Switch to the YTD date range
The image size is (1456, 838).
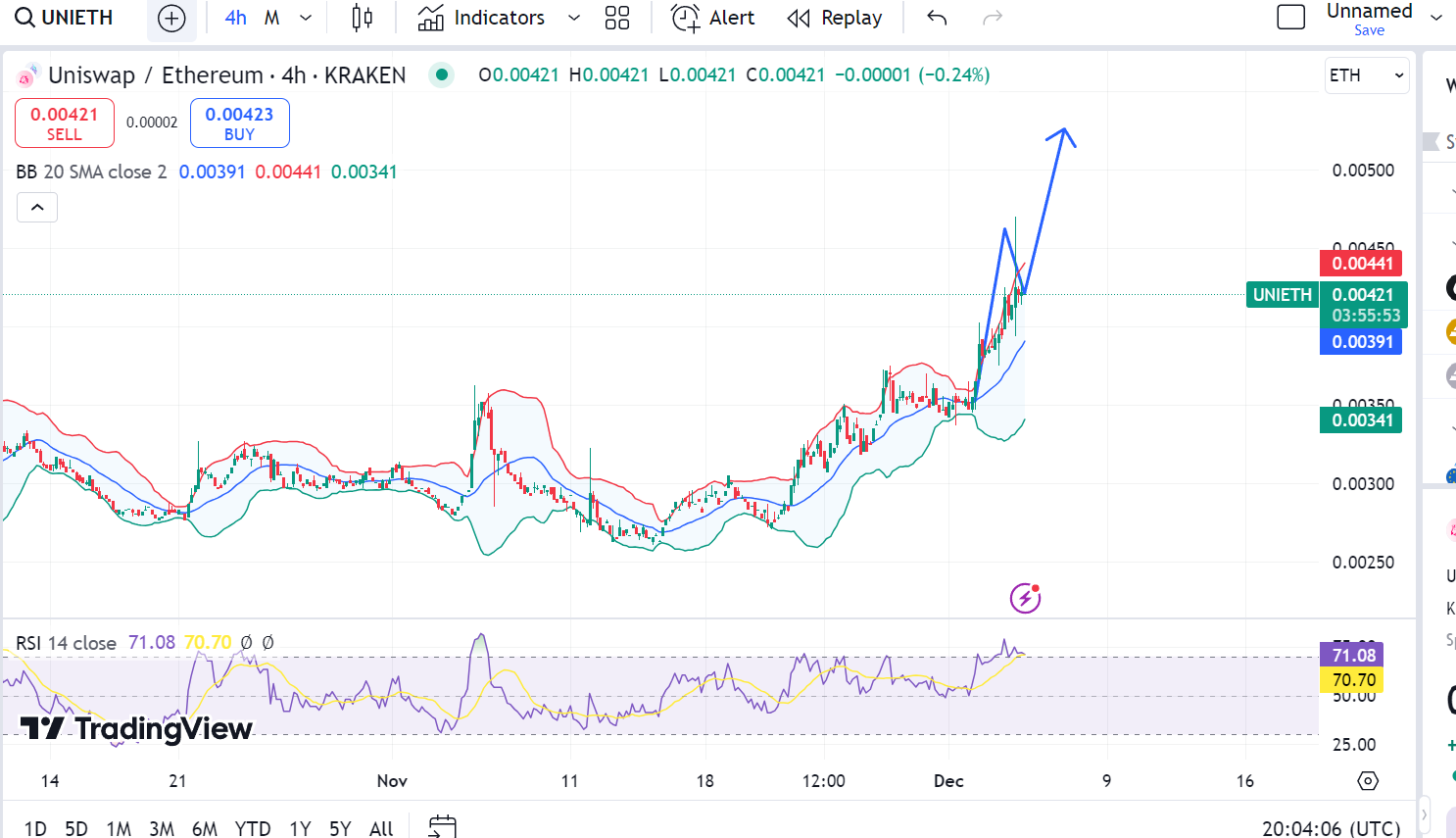[x=253, y=828]
